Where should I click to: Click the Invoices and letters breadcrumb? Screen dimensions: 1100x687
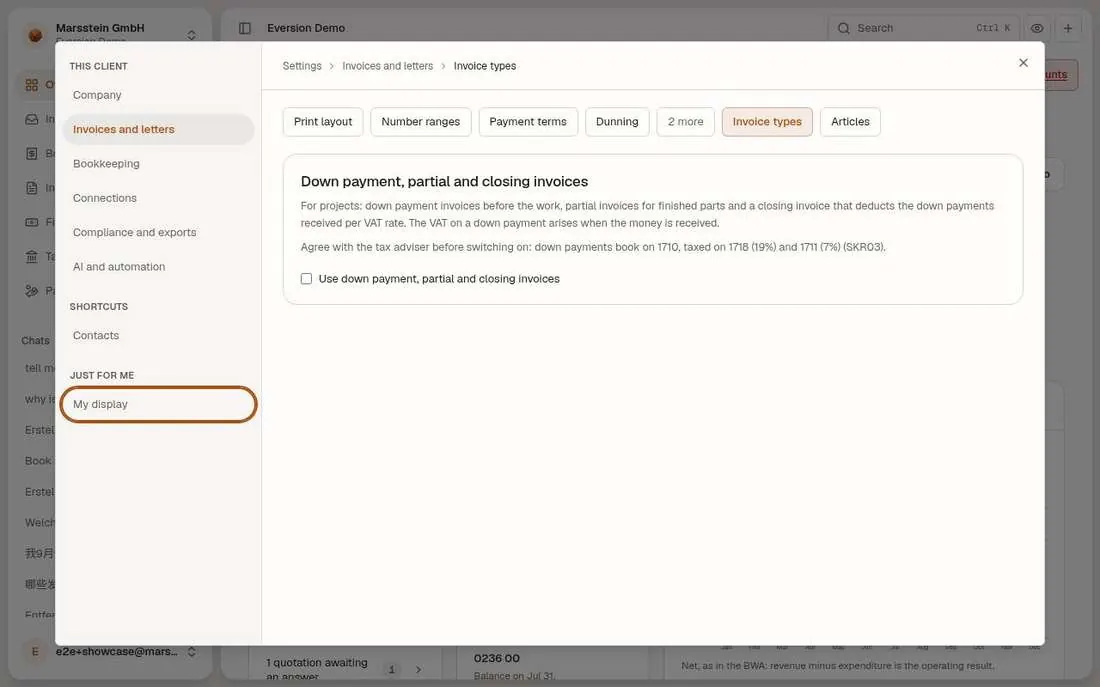click(387, 66)
